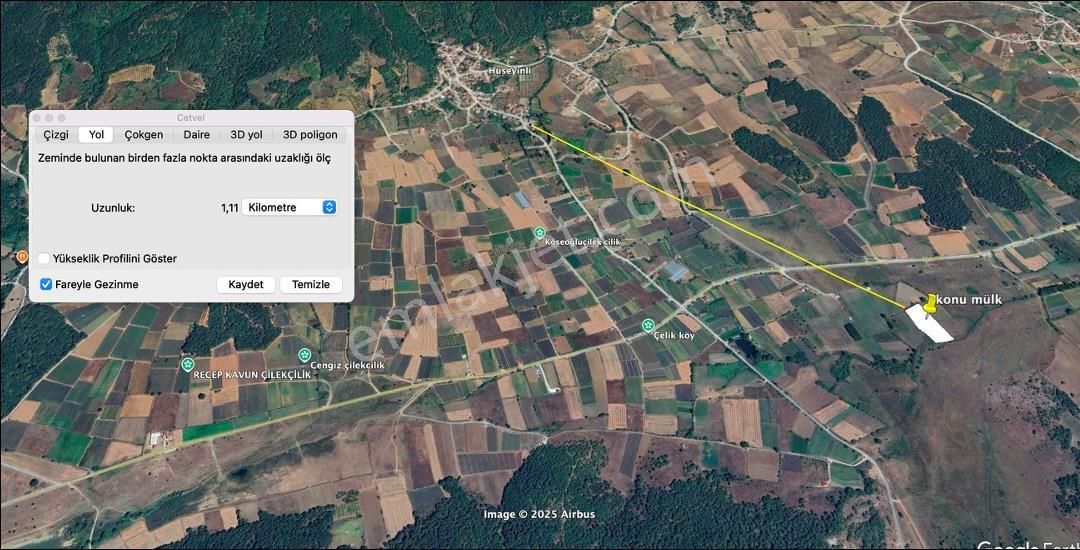Open the RECEP KAVUN ÇİLEKÇİLİK marker

[187, 363]
